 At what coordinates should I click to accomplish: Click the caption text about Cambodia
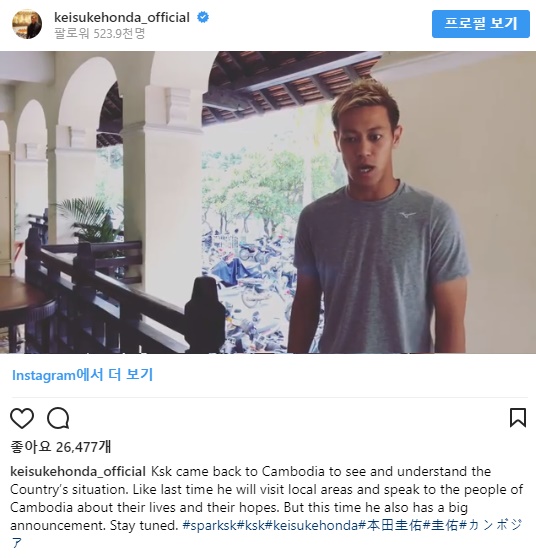click(x=267, y=498)
